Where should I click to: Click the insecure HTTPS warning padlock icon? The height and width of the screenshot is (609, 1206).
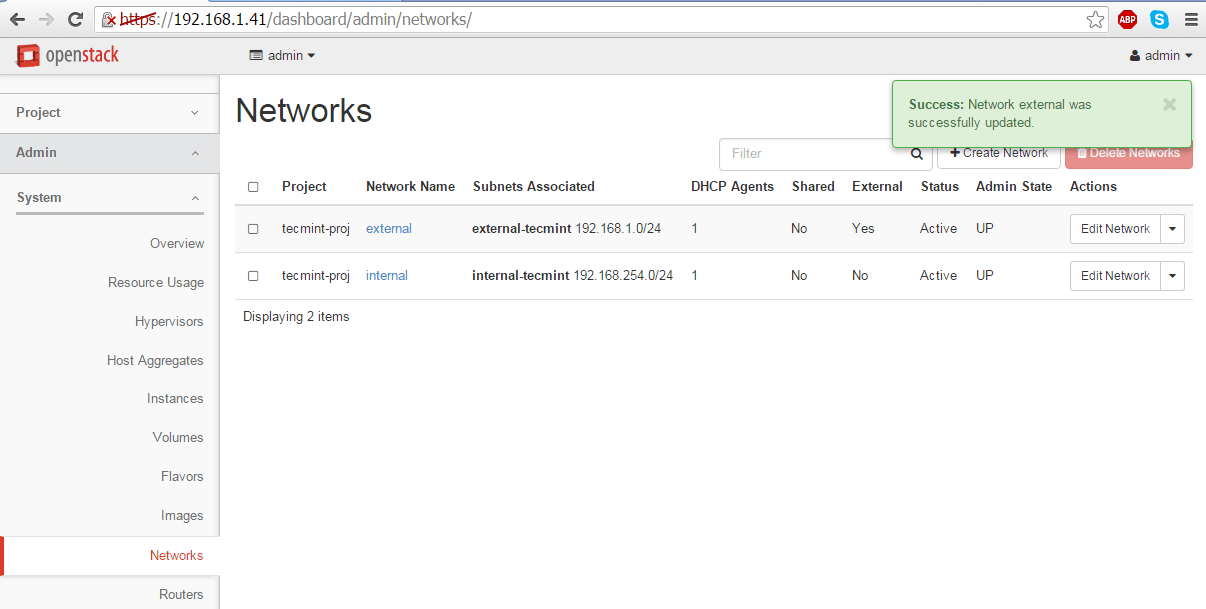110,19
